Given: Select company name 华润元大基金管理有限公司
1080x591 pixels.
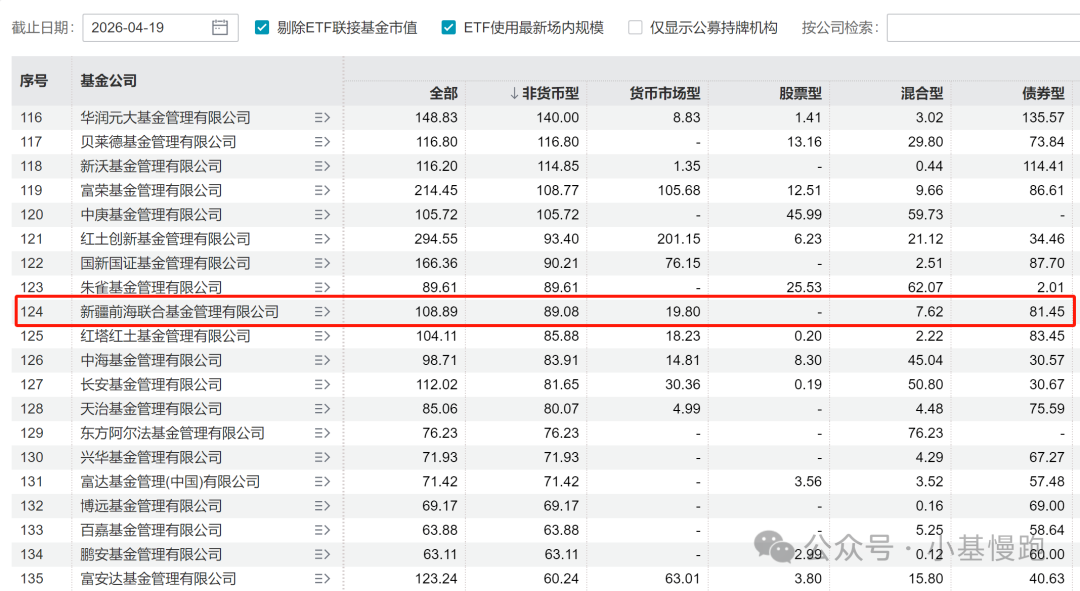Looking at the screenshot, I should 165,118.
